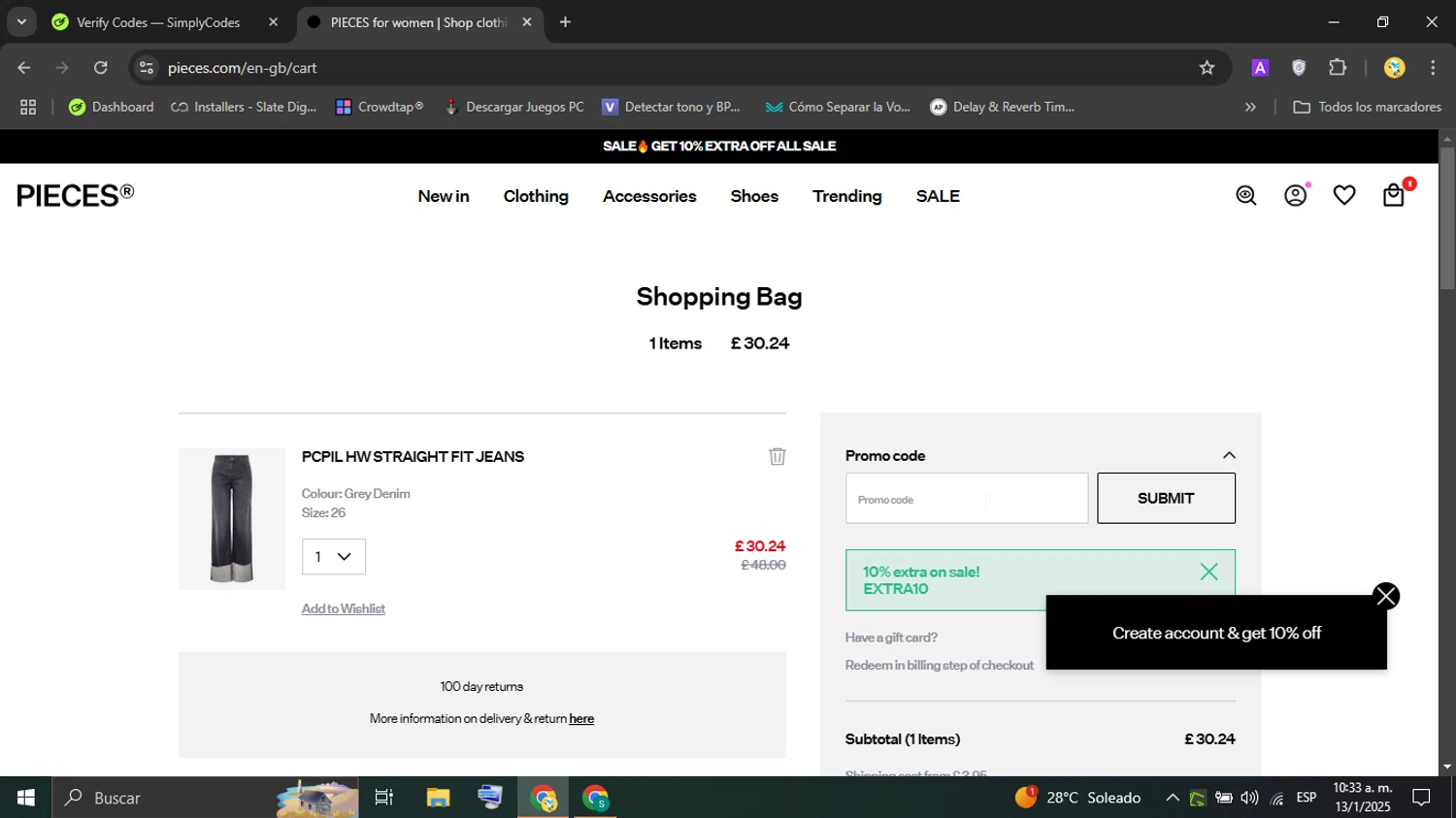Open Installers - Slate Dig bookmark
The width and height of the screenshot is (1456, 818).
click(244, 108)
